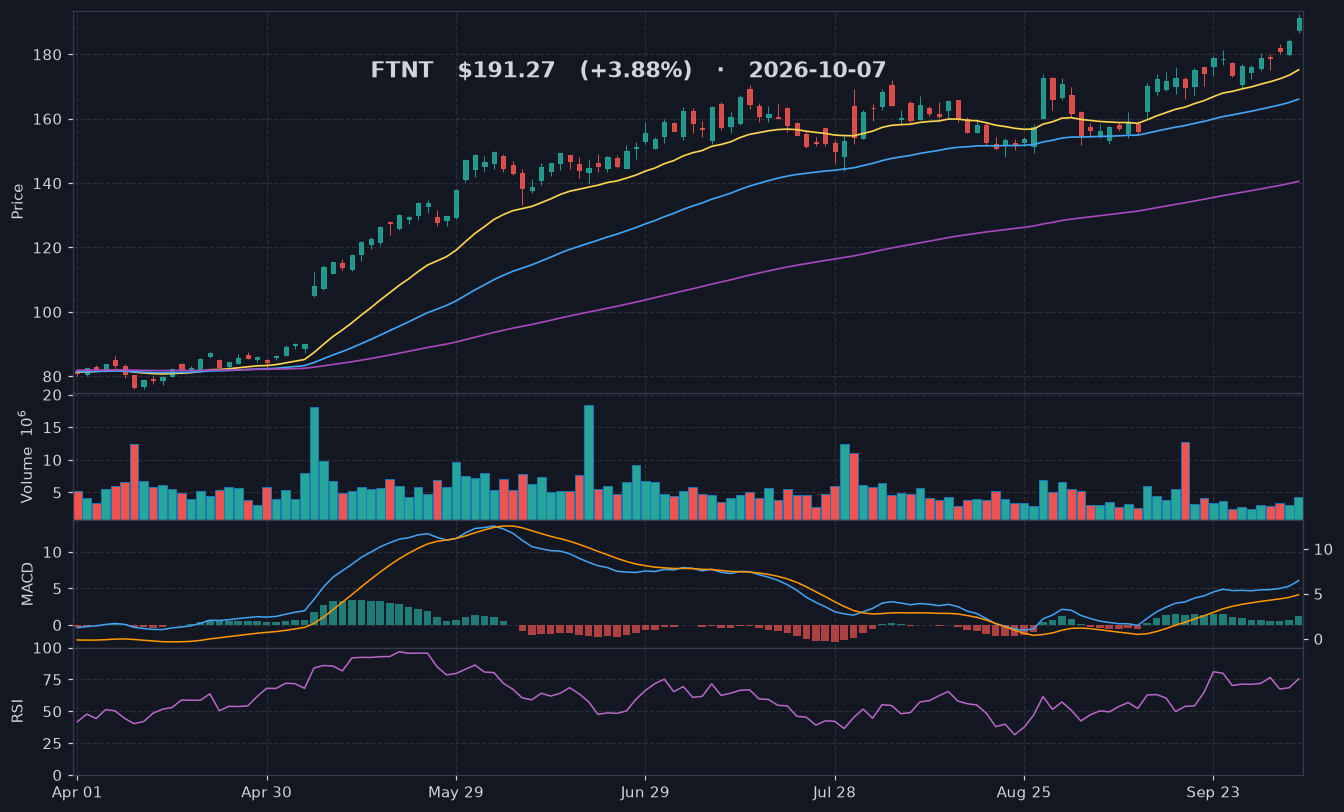Click the 75 RSI axis tick
Viewport: 1344px width, 812px height.
54,680
